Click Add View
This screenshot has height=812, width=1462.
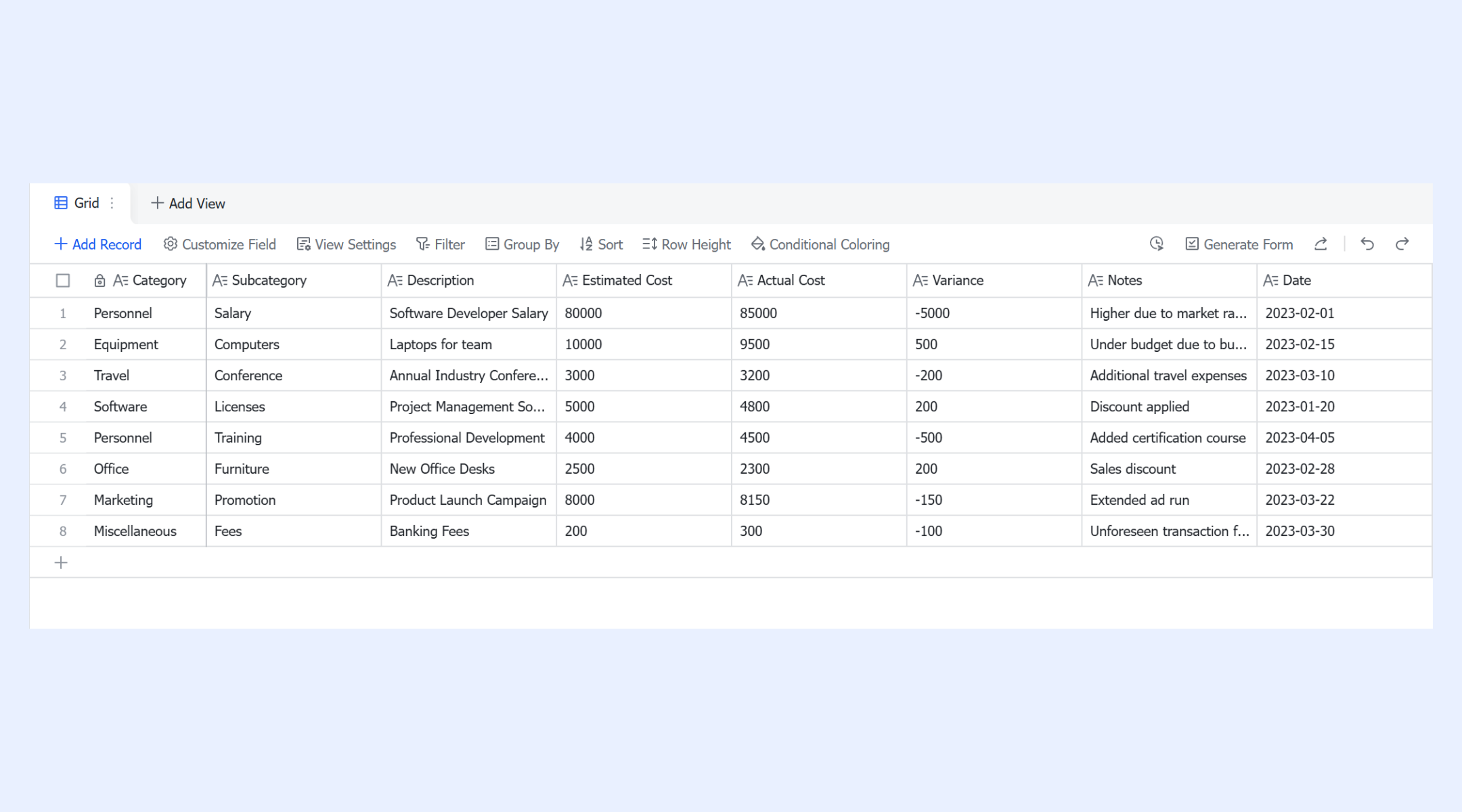188,203
